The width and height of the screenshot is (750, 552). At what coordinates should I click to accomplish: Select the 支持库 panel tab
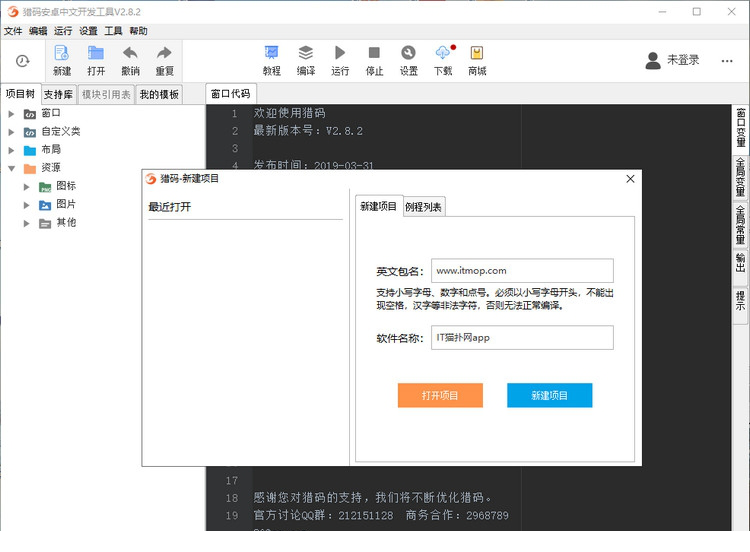click(58, 94)
